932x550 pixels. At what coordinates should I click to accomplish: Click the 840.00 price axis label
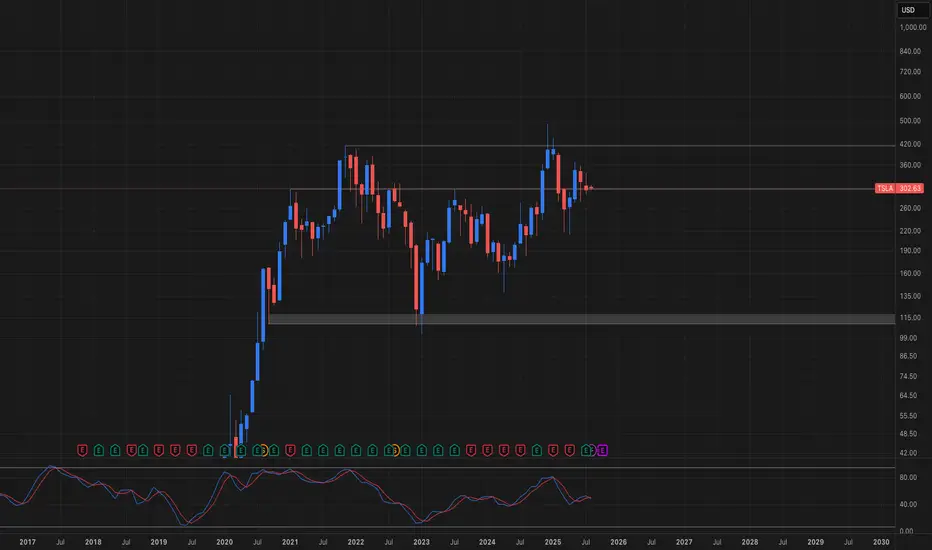point(910,51)
